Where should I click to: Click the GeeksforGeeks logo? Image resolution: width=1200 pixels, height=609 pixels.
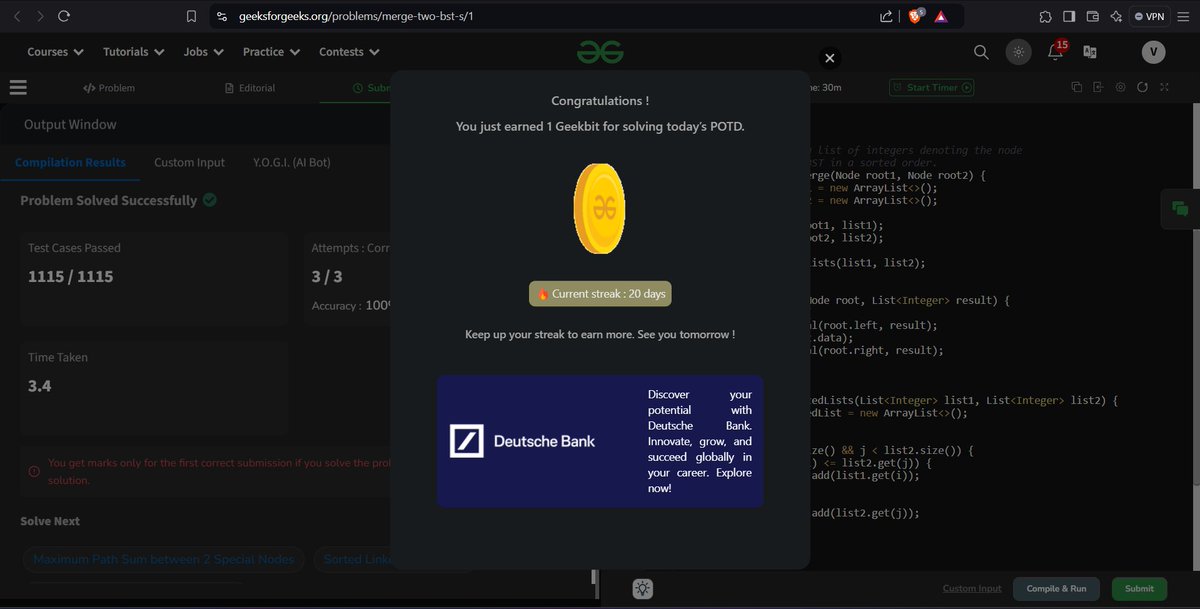tap(600, 51)
